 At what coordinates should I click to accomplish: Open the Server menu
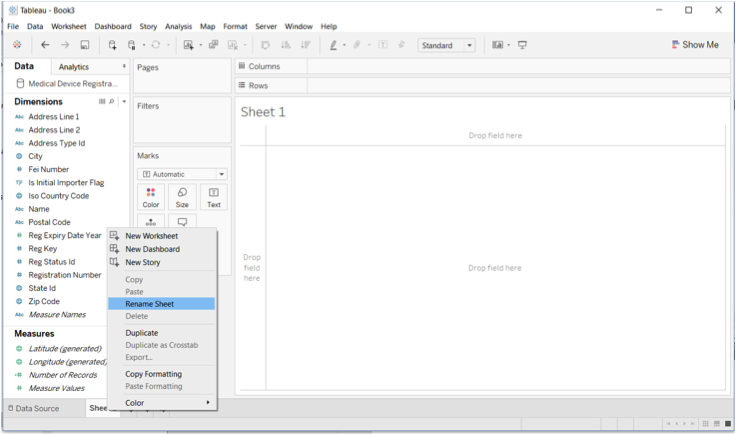coord(266,26)
